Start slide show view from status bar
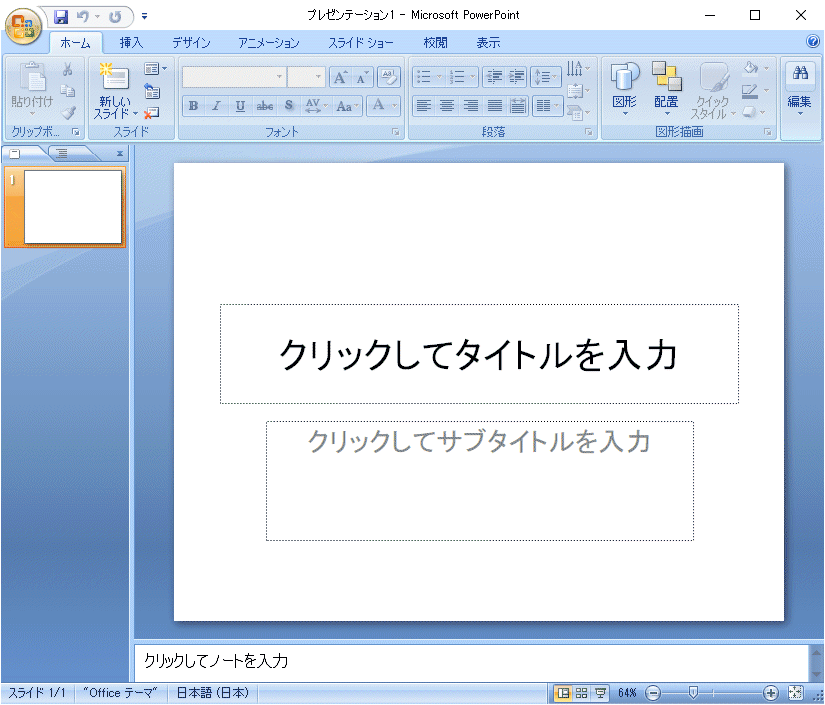 pos(600,693)
